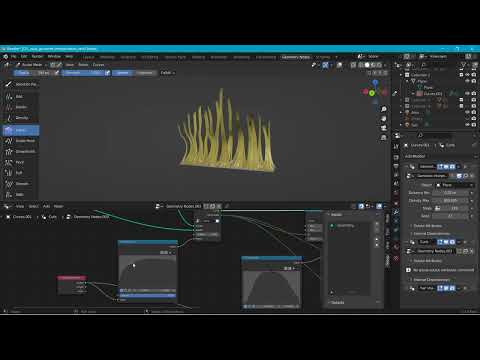Open the brush Falloff dropdown
Image resolution: width=480 pixels, height=360 pixels.
[x=168, y=73]
